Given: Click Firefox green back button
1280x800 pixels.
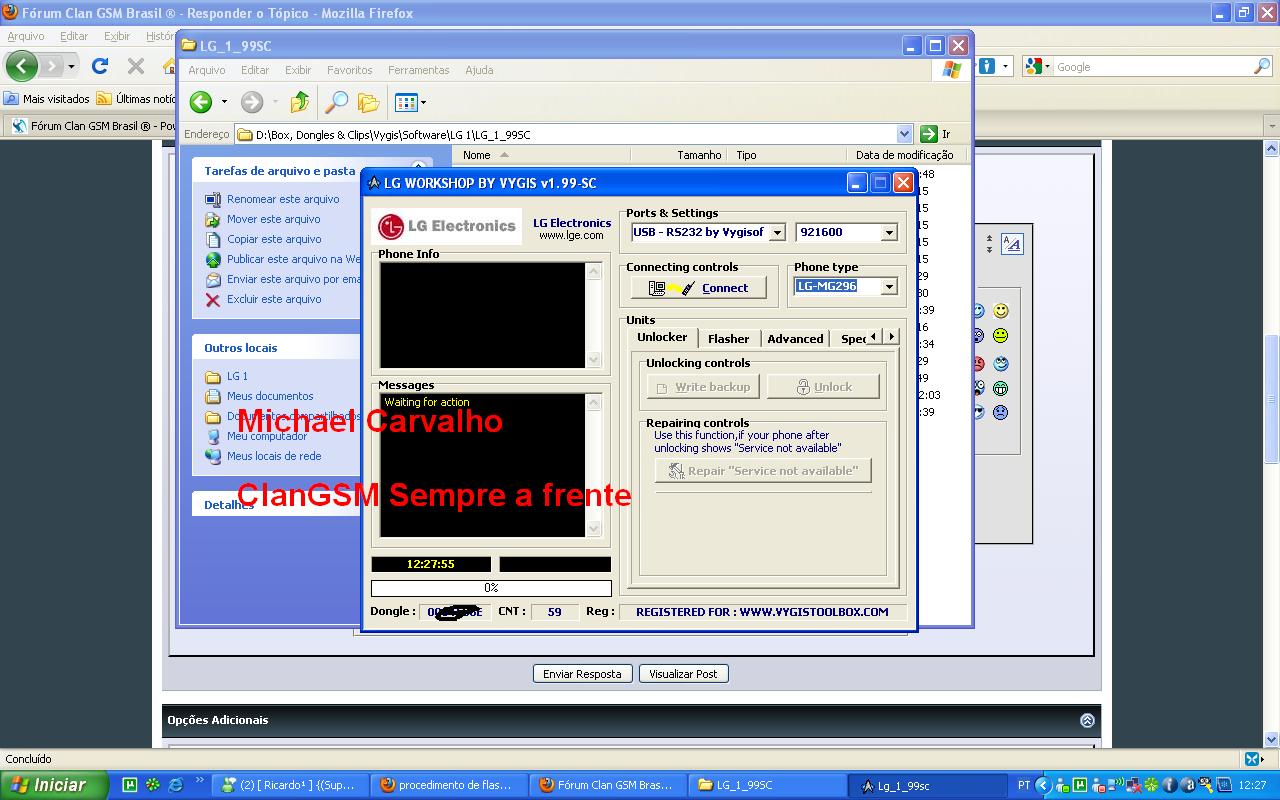Looking at the screenshot, I should (x=22, y=67).
